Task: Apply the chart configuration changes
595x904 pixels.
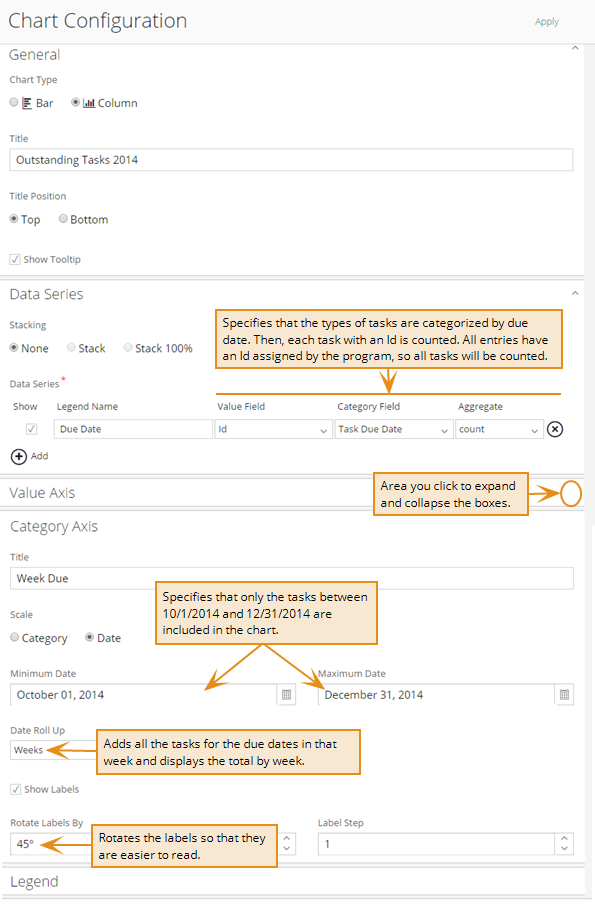Action: click(547, 22)
